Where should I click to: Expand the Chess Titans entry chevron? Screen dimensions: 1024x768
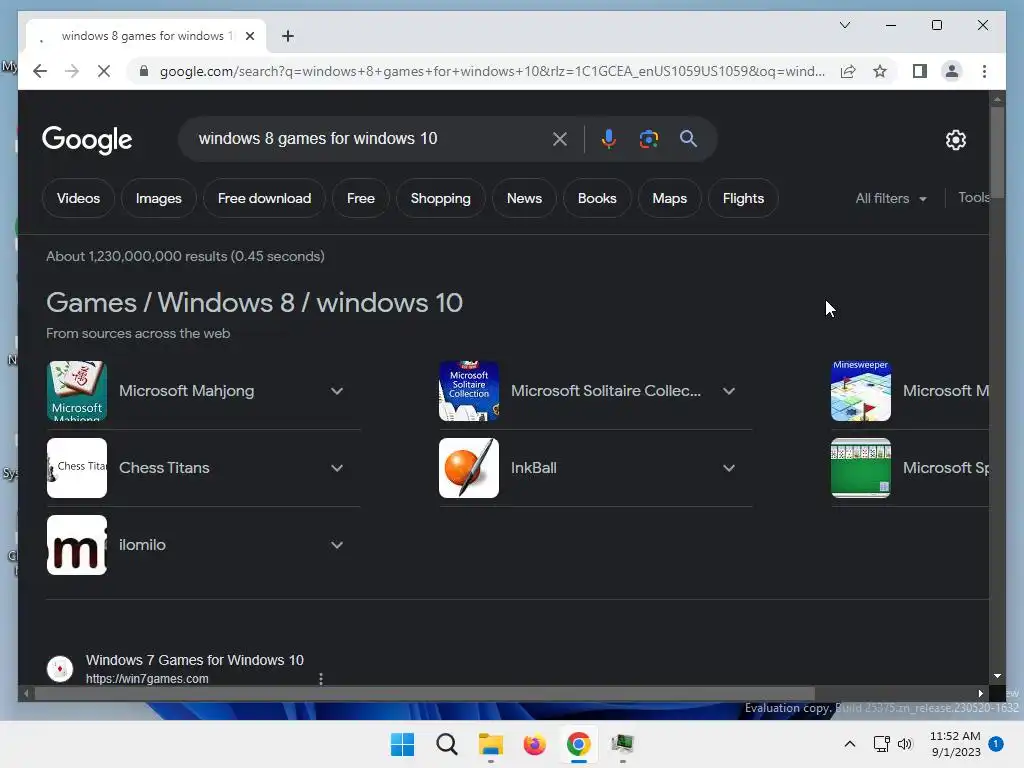(x=336, y=468)
